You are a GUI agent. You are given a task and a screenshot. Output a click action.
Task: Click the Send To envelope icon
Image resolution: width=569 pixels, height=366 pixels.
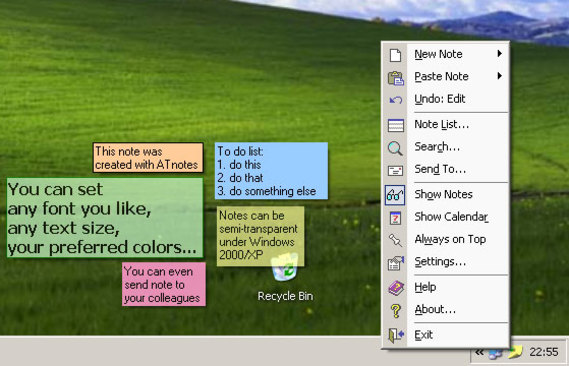pos(395,170)
